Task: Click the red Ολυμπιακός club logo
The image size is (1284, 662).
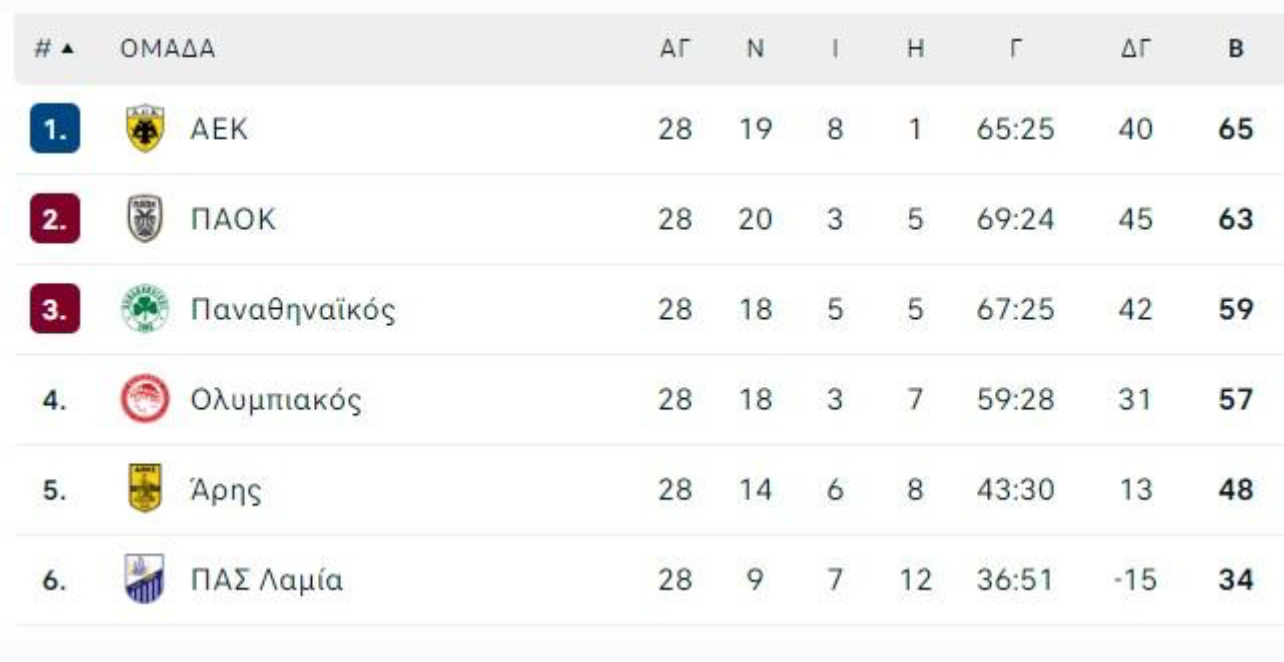Action: coord(145,399)
